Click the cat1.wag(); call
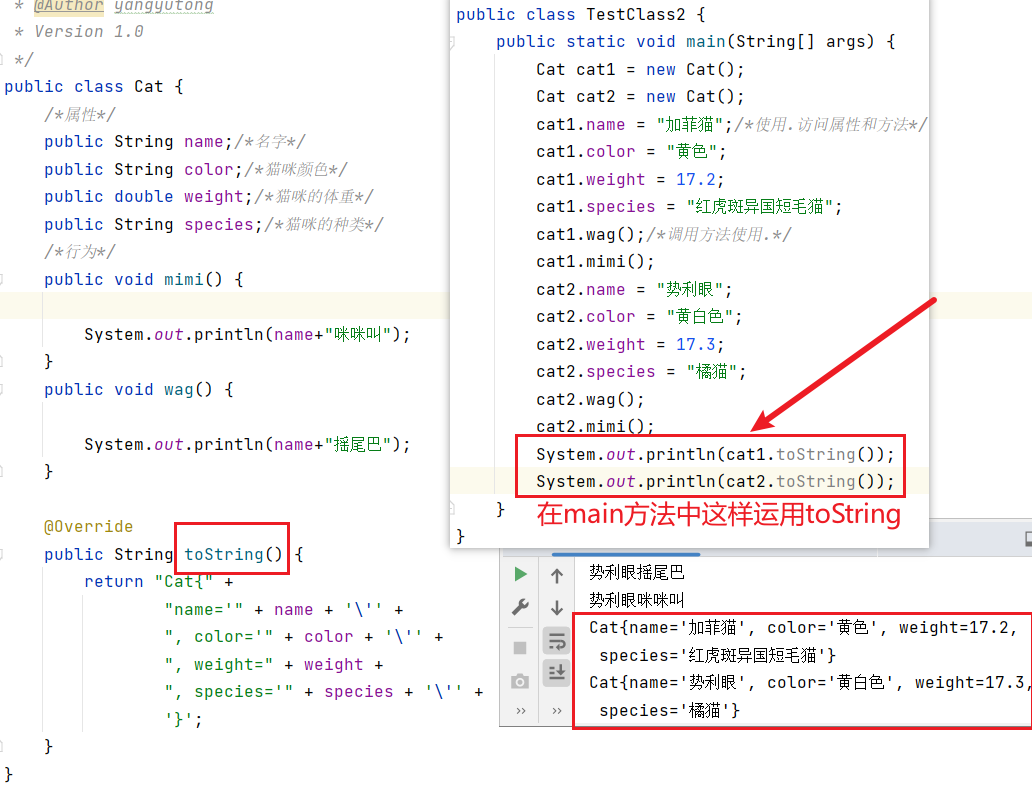 pyautogui.click(x=590, y=234)
